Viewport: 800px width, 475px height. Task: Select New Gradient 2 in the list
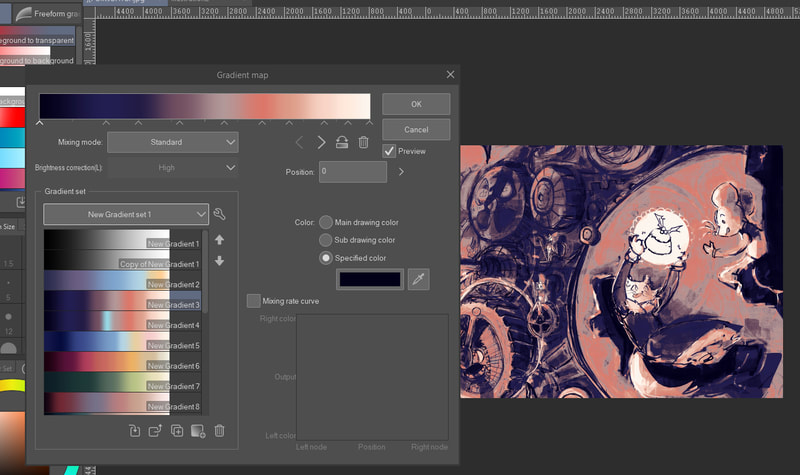[122, 280]
